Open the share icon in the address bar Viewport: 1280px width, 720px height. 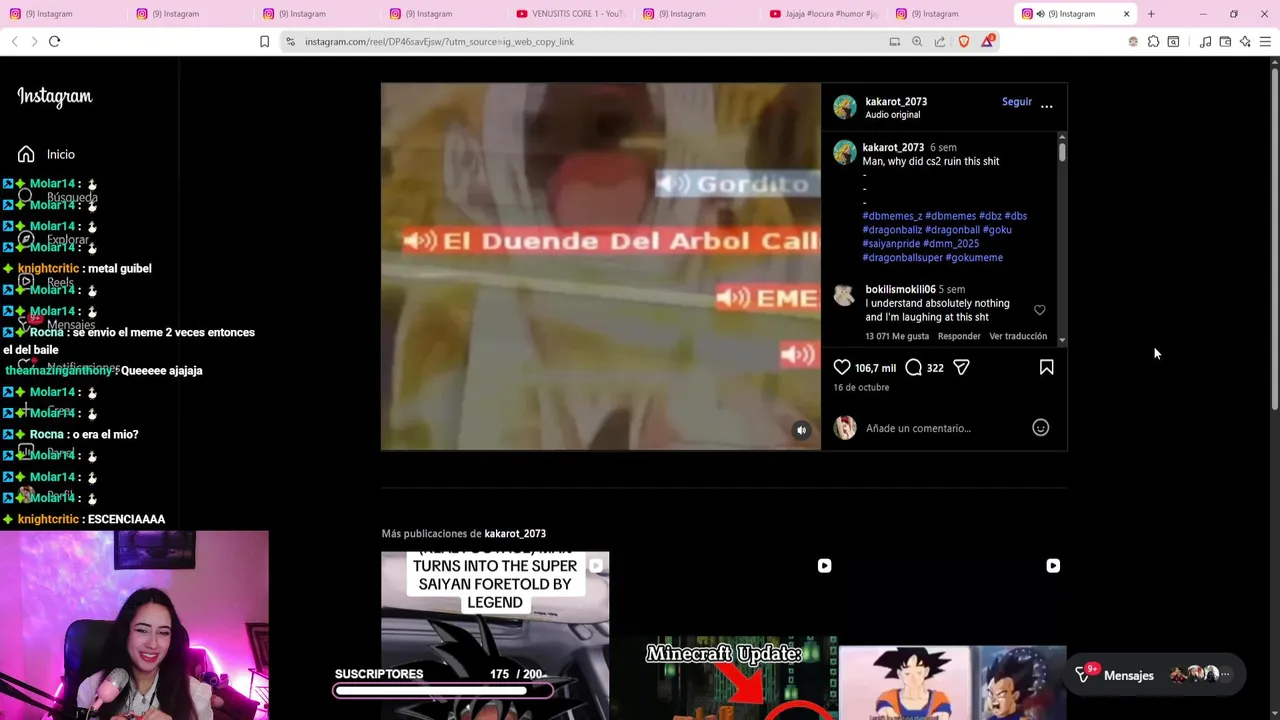[940, 41]
